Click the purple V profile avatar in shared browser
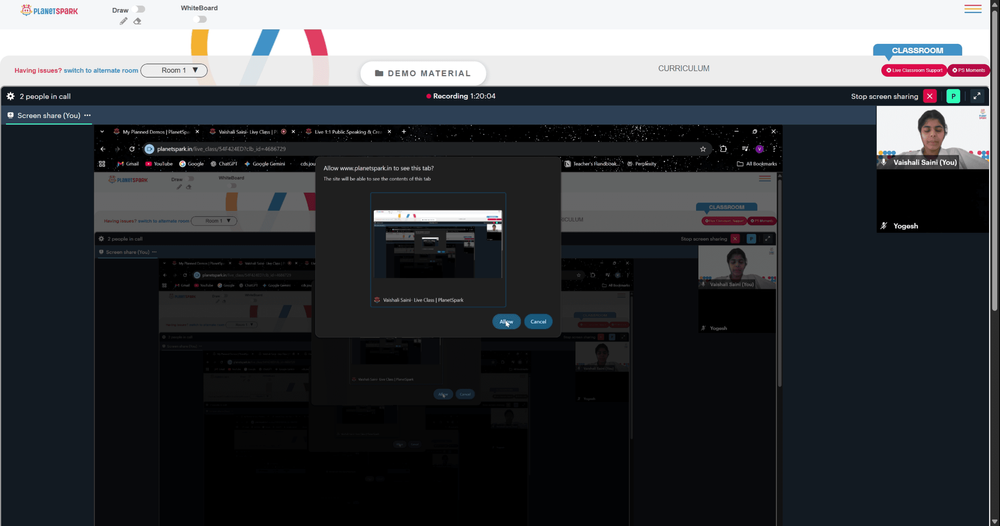The image size is (1000, 526). (760, 149)
